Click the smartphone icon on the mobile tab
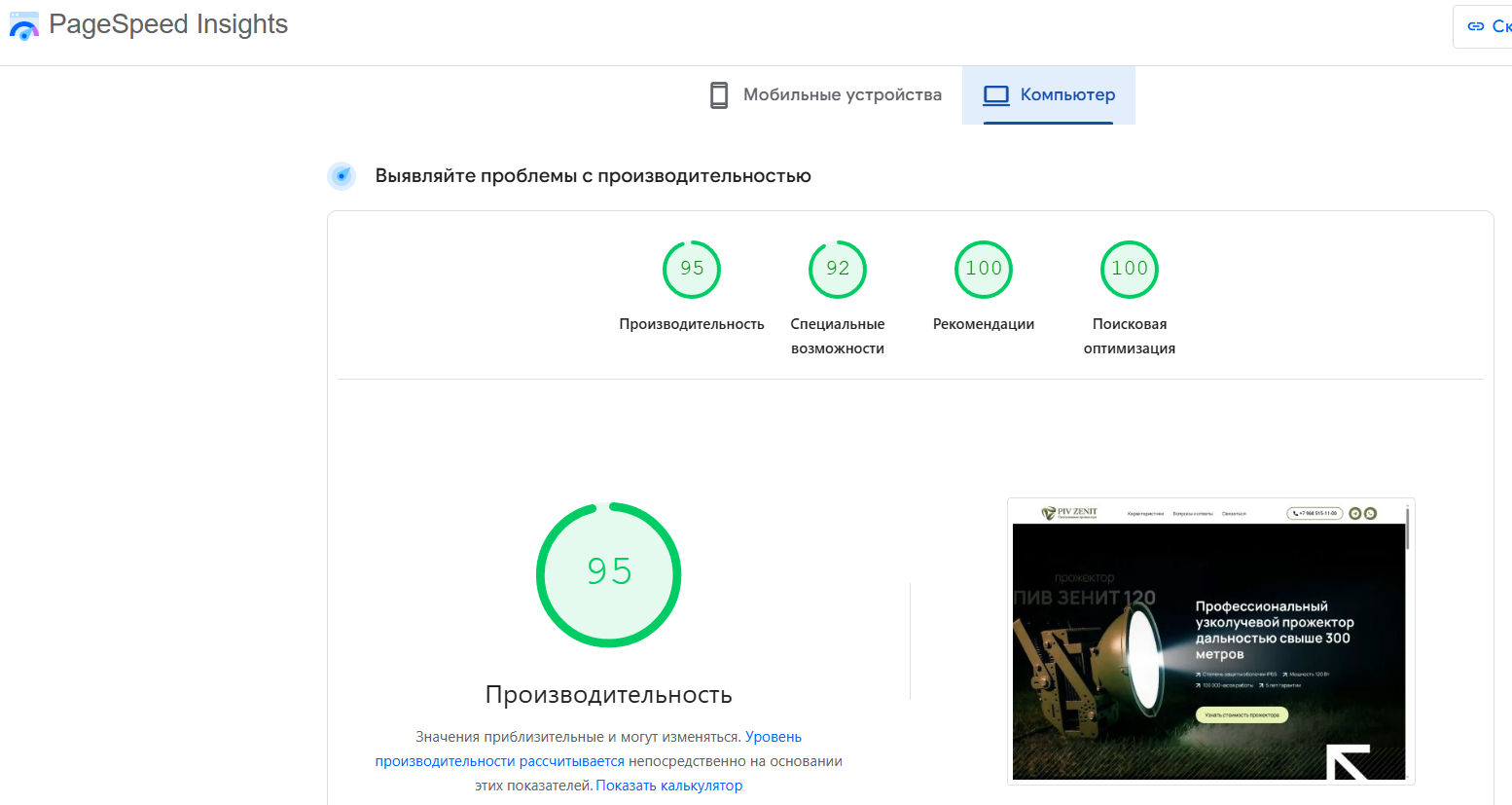1512x805 pixels. pyautogui.click(x=719, y=94)
